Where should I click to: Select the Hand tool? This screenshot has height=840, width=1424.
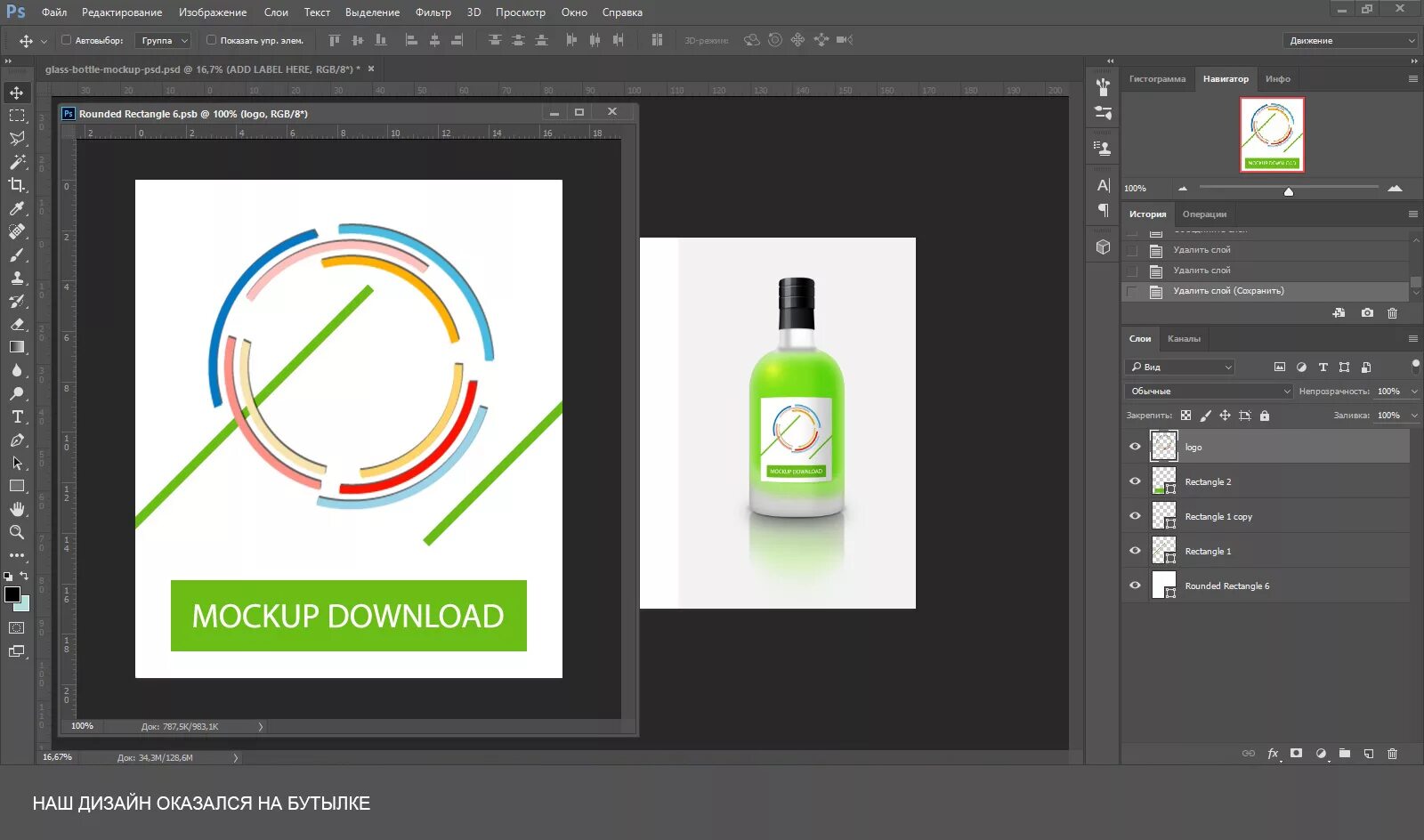click(x=17, y=509)
